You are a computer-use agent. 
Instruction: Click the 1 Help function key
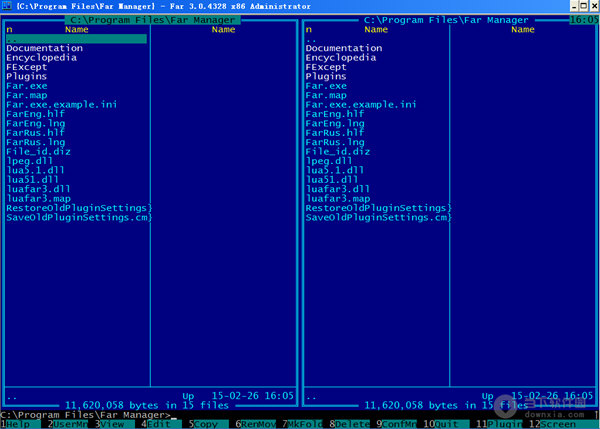click(x=21, y=424)
